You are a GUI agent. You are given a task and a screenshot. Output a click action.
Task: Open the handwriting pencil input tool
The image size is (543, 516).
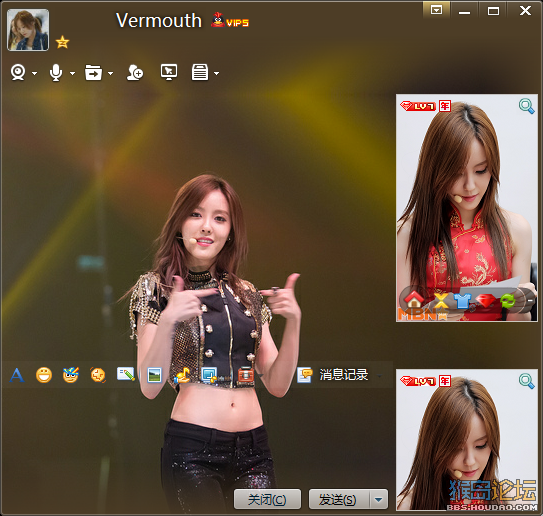[x=126, y=374]
